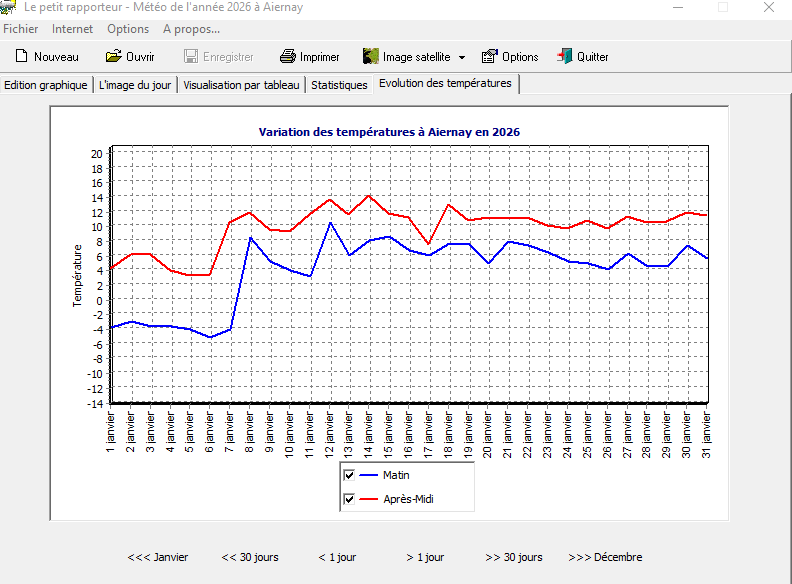Switch to Visualisation par tableau tab
The width and height of the screenshot is (792, 584).
[x=241, y=85]
